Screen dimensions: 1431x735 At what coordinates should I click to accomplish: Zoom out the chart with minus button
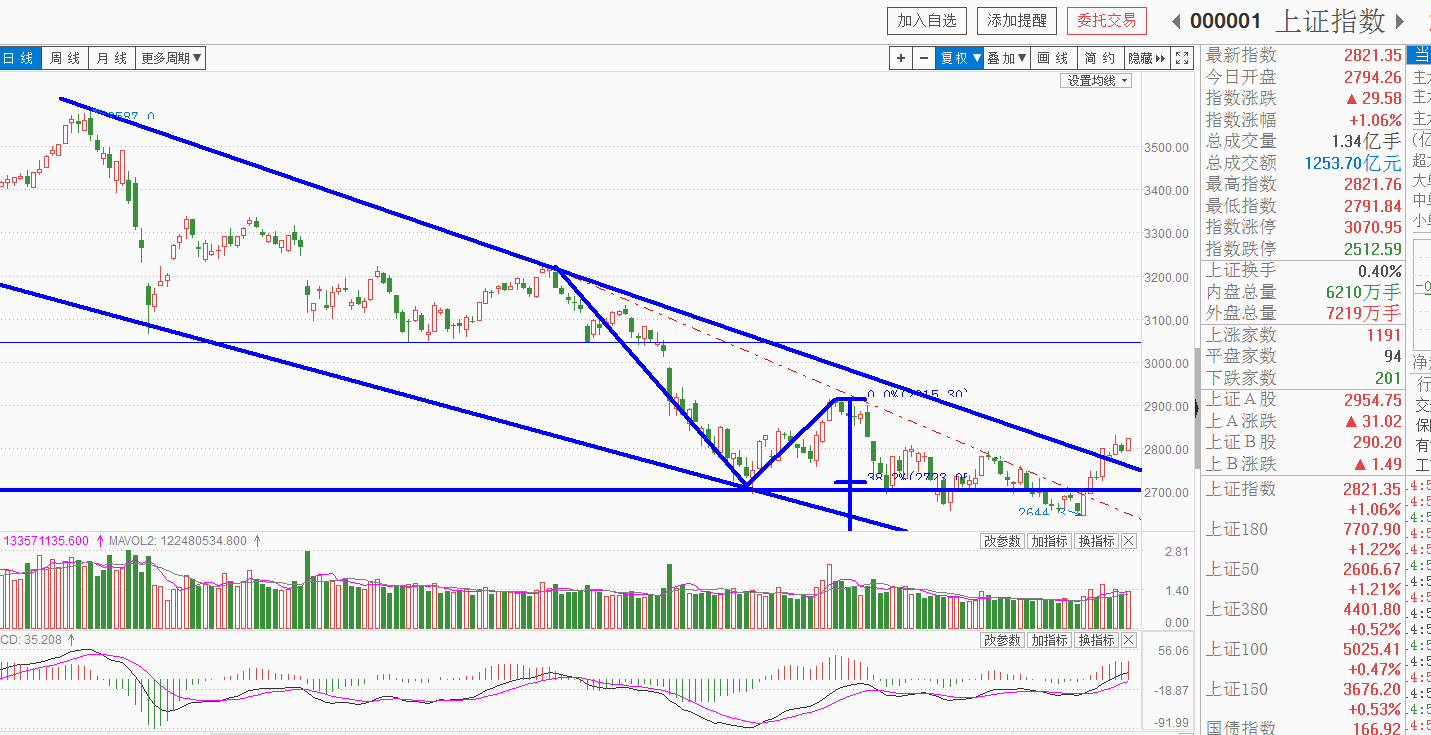pyautogui.click(x=924, y=58)
